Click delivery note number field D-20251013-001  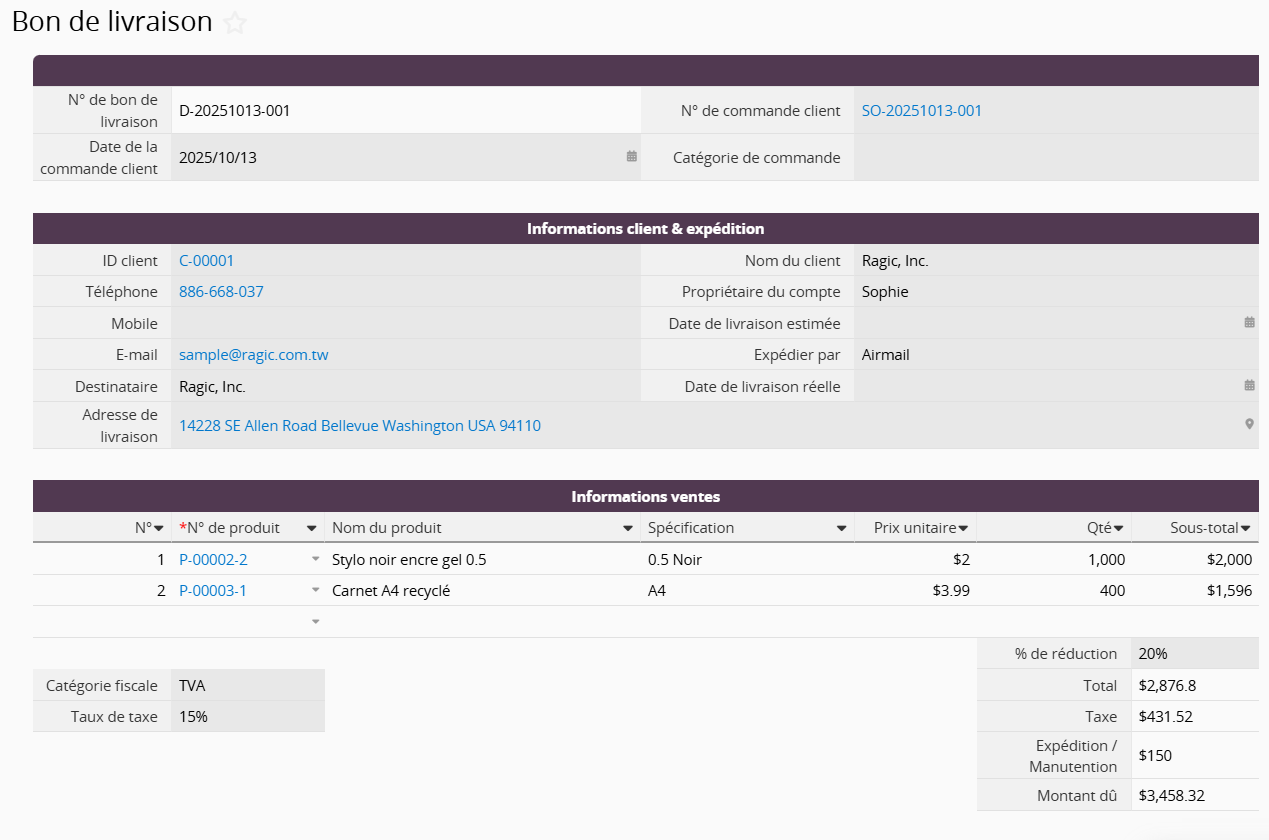tap(405, 111)
